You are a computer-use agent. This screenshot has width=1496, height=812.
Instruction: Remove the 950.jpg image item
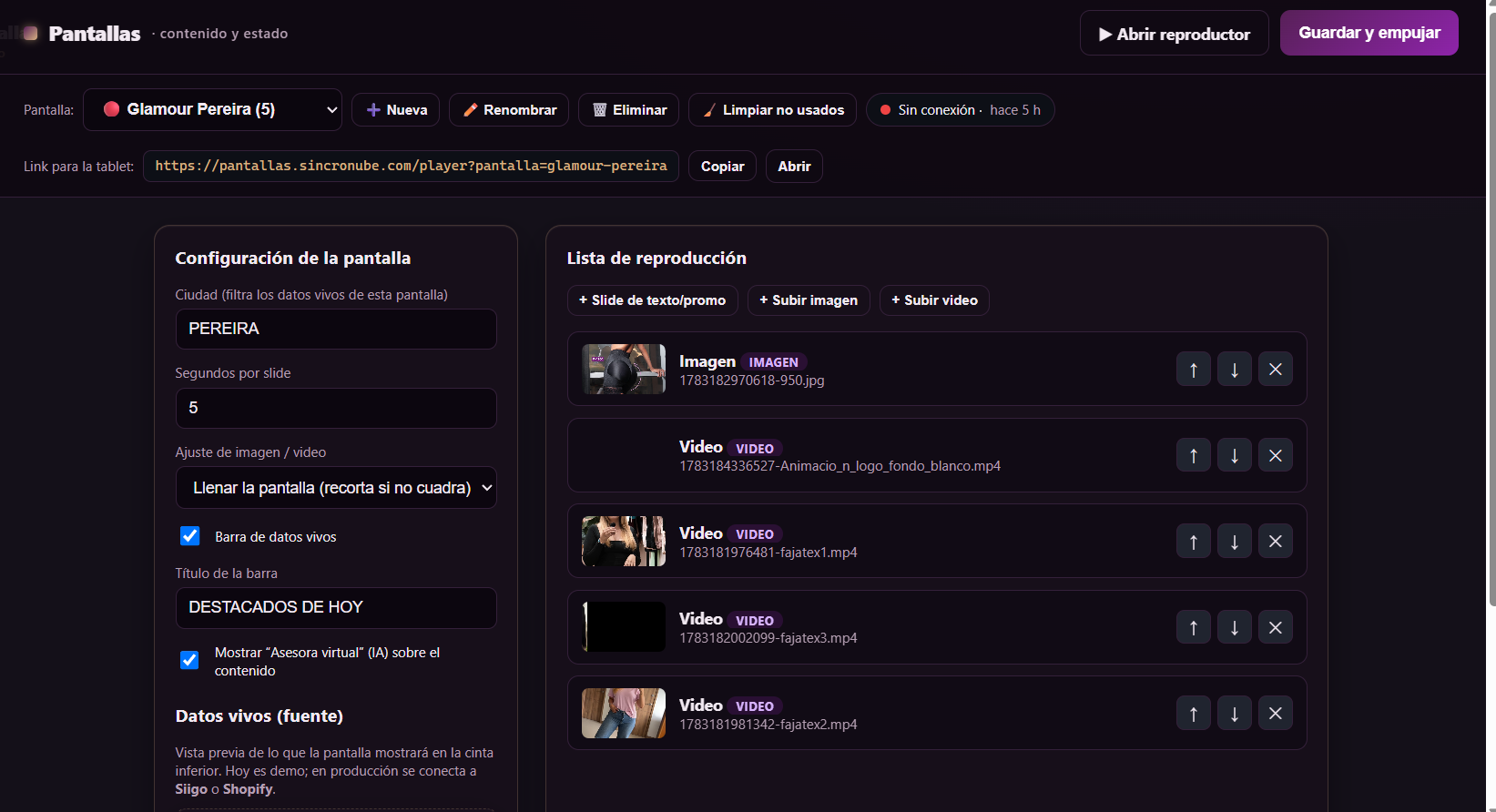pyautogui.click(x=1276, y=370)
